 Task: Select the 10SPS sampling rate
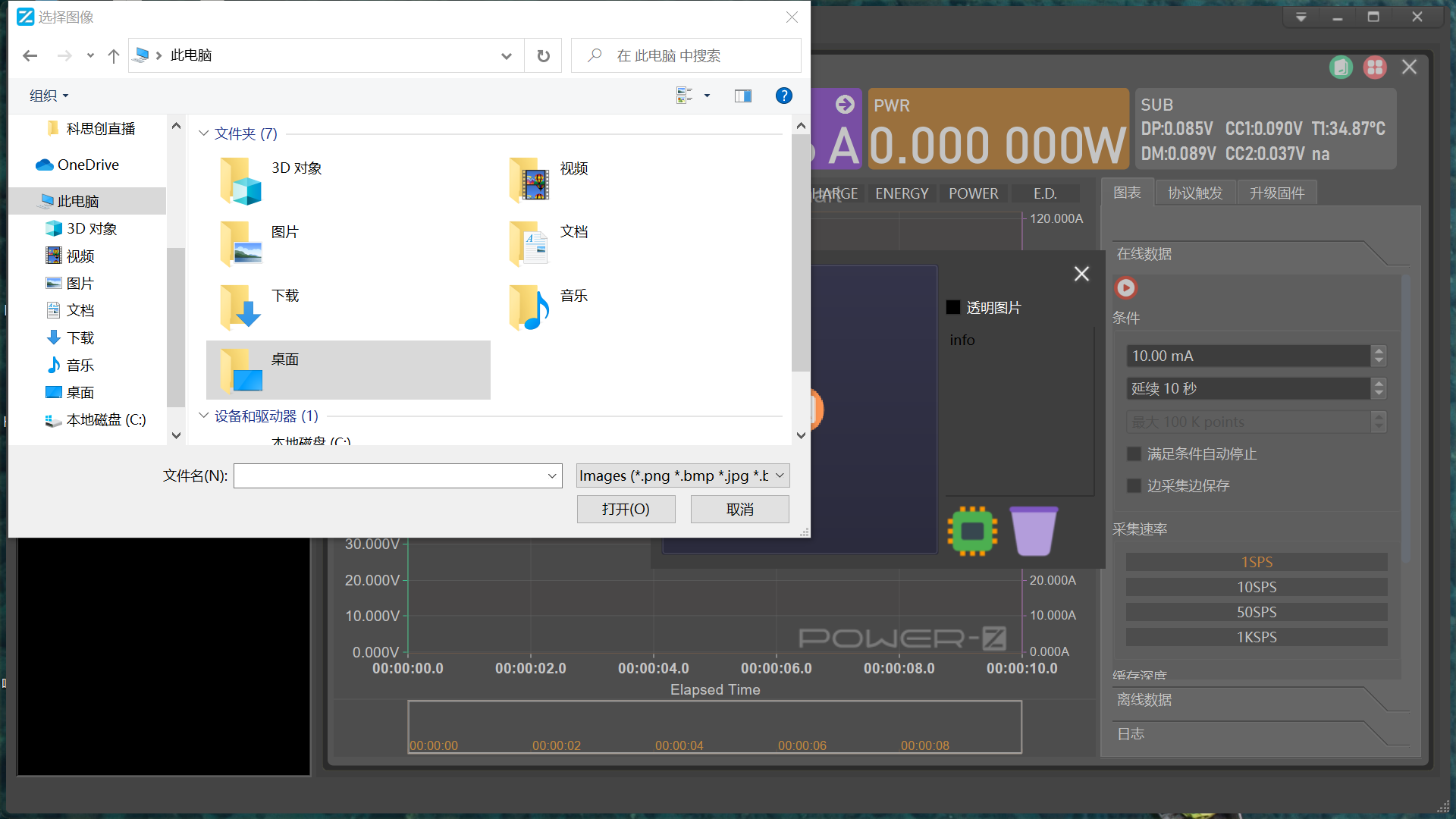click(x=1256, y=587)
